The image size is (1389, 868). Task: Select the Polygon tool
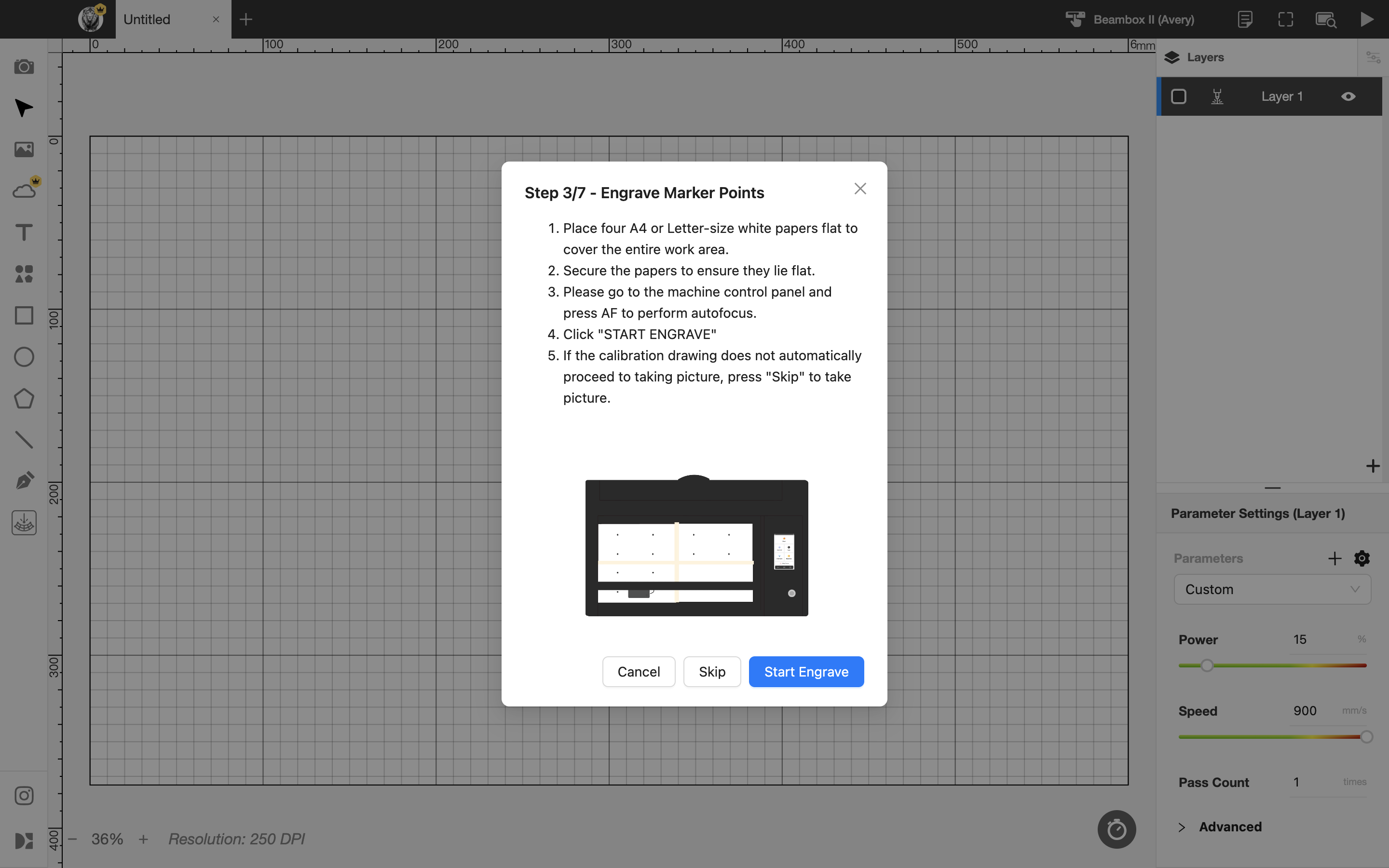[x=24, y=398]
